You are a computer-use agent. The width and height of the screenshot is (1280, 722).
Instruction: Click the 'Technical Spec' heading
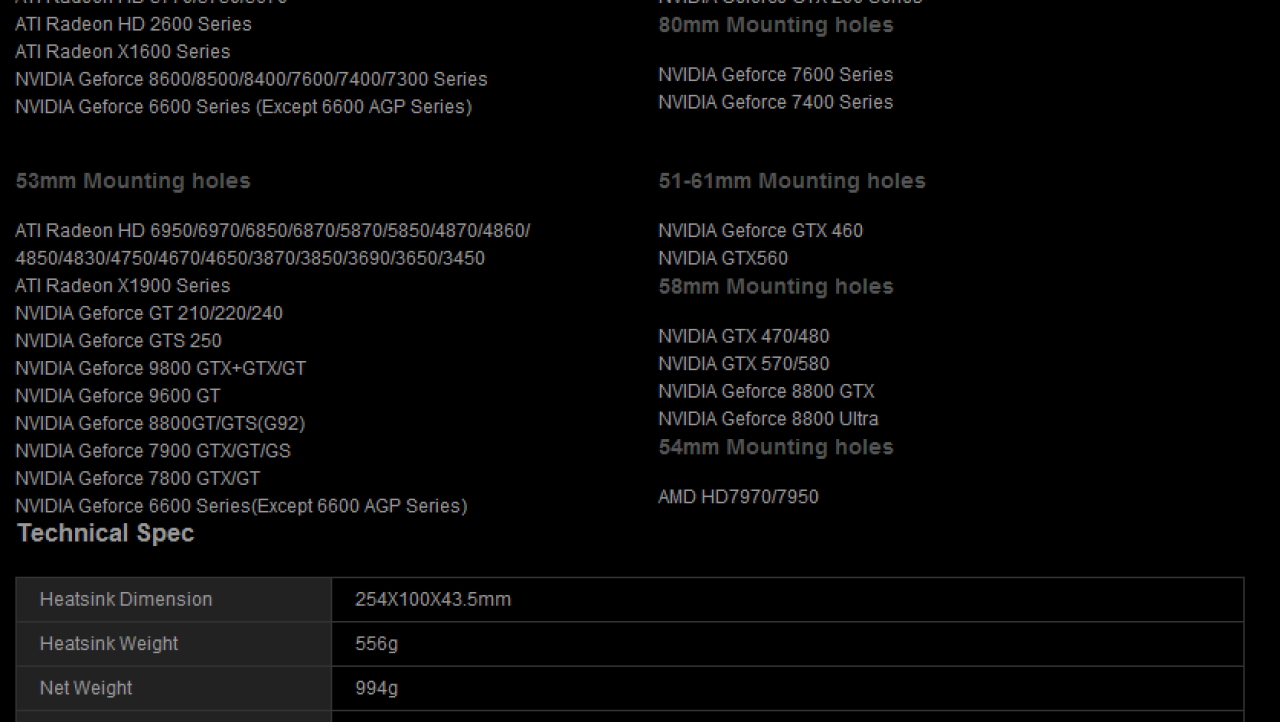[x=106, y=533]
